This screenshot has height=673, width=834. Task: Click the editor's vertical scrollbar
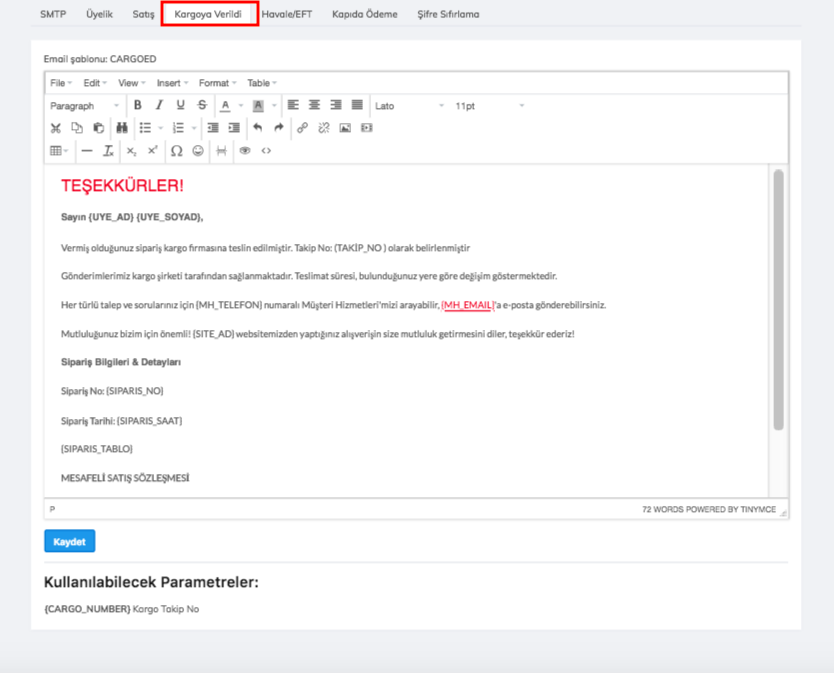coord(778,300)
